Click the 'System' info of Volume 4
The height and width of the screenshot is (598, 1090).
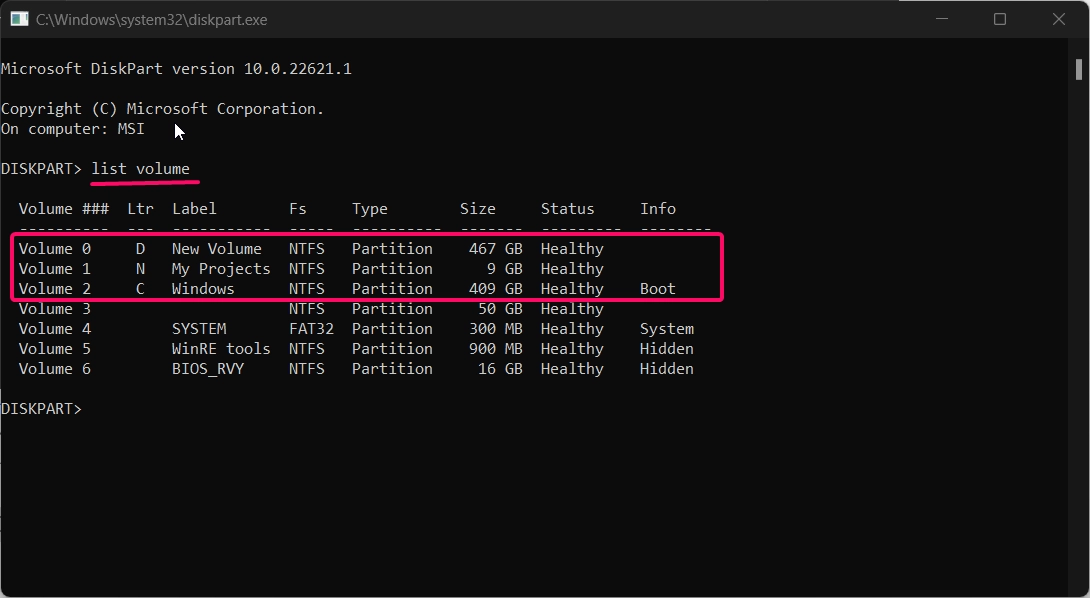click(667, 329)
